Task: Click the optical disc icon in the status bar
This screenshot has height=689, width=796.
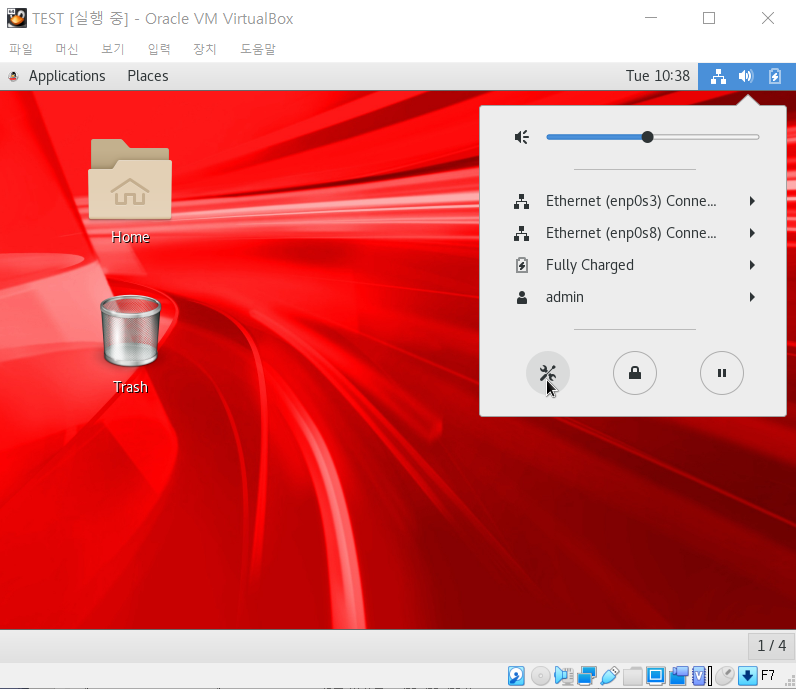Action: [x=540, y=676]
